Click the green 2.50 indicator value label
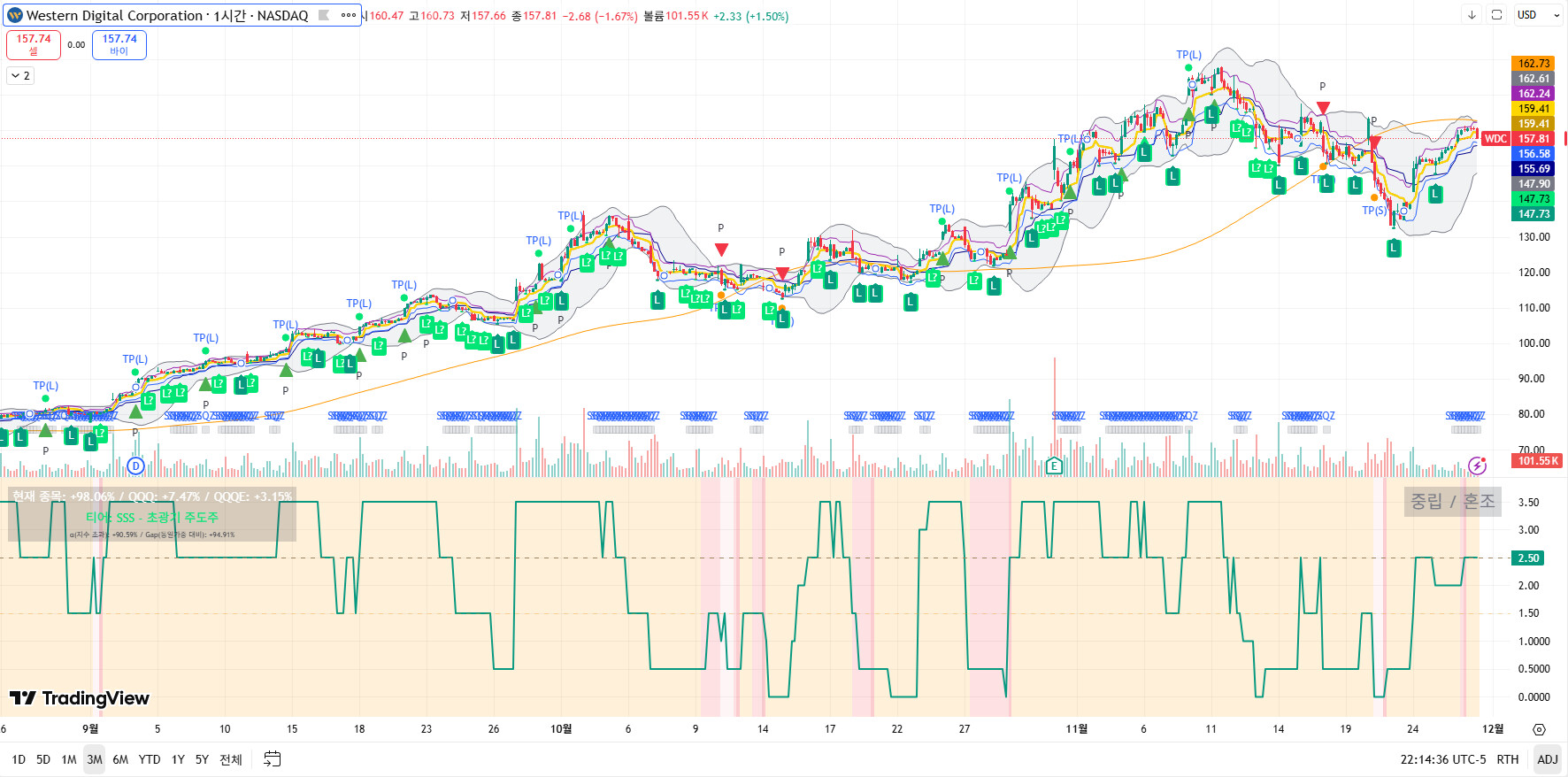Image resolution: width=1568 pixels, height=777 pixels. pos(1529,558)
